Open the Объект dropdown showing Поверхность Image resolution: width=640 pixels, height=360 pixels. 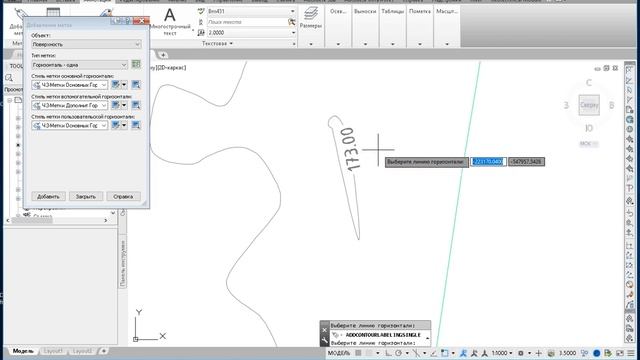click(86, 44)
